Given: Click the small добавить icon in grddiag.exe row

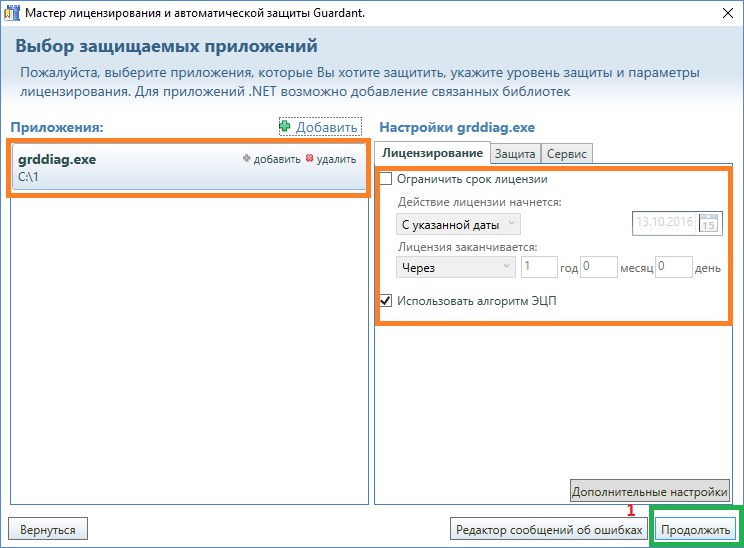Looking at the screenshot, I should 247,159.
